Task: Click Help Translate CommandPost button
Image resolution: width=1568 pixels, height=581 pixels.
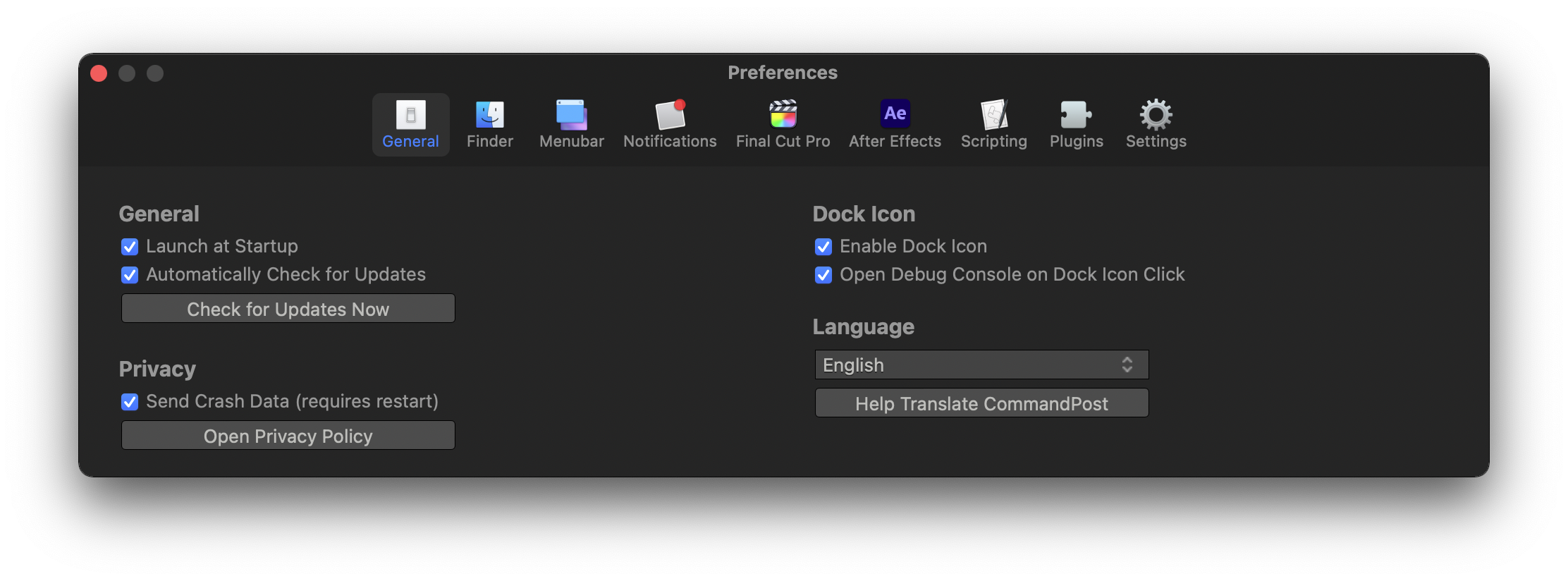Action: point(981,403)
